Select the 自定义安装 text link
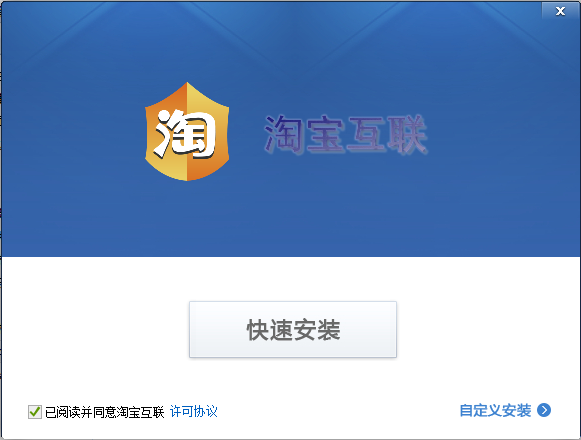This screenshot has width=581, height=440. pyautogui.click(x=495, y=410)
